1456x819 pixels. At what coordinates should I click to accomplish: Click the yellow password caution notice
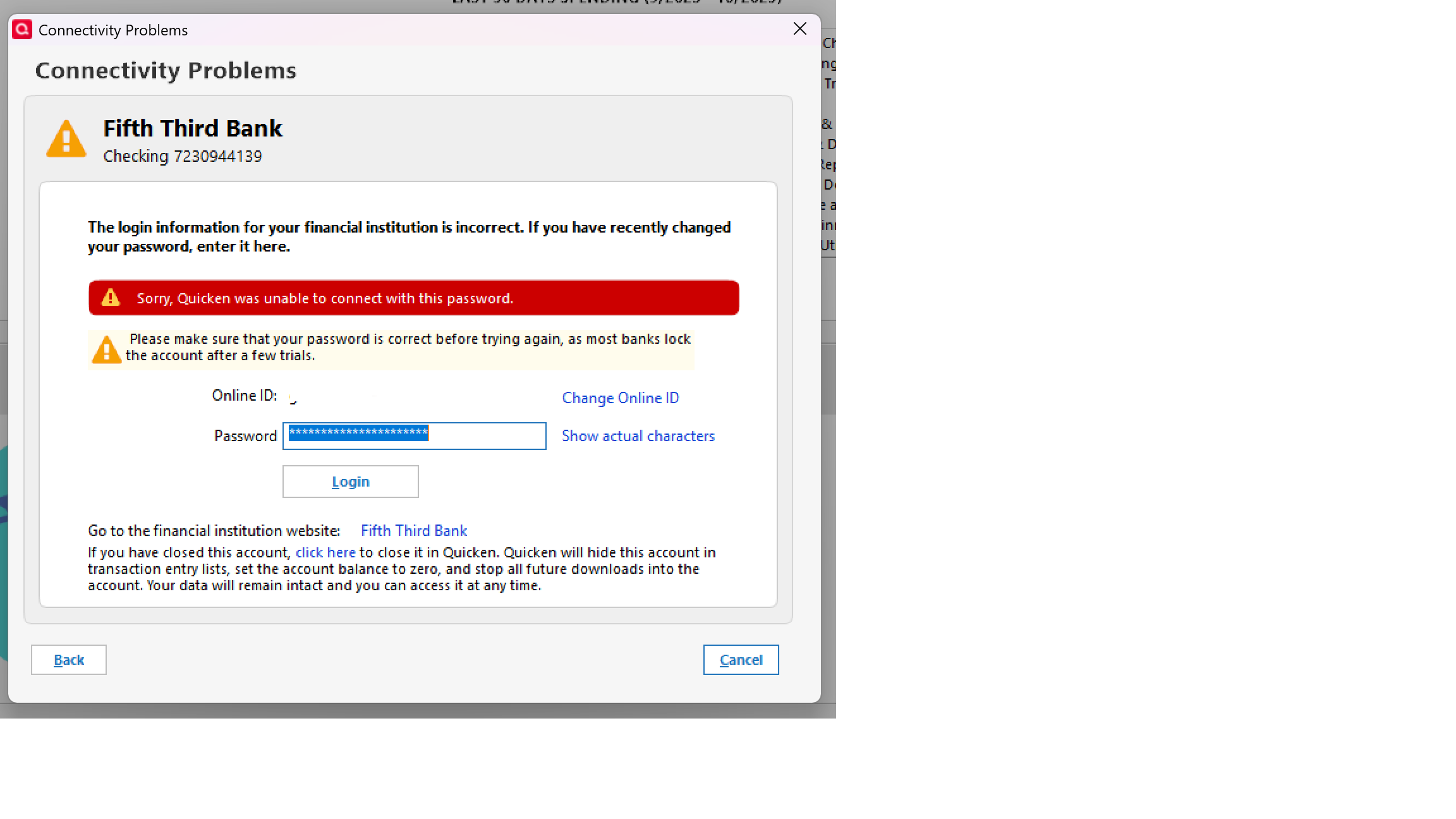(x=408, y=348)
